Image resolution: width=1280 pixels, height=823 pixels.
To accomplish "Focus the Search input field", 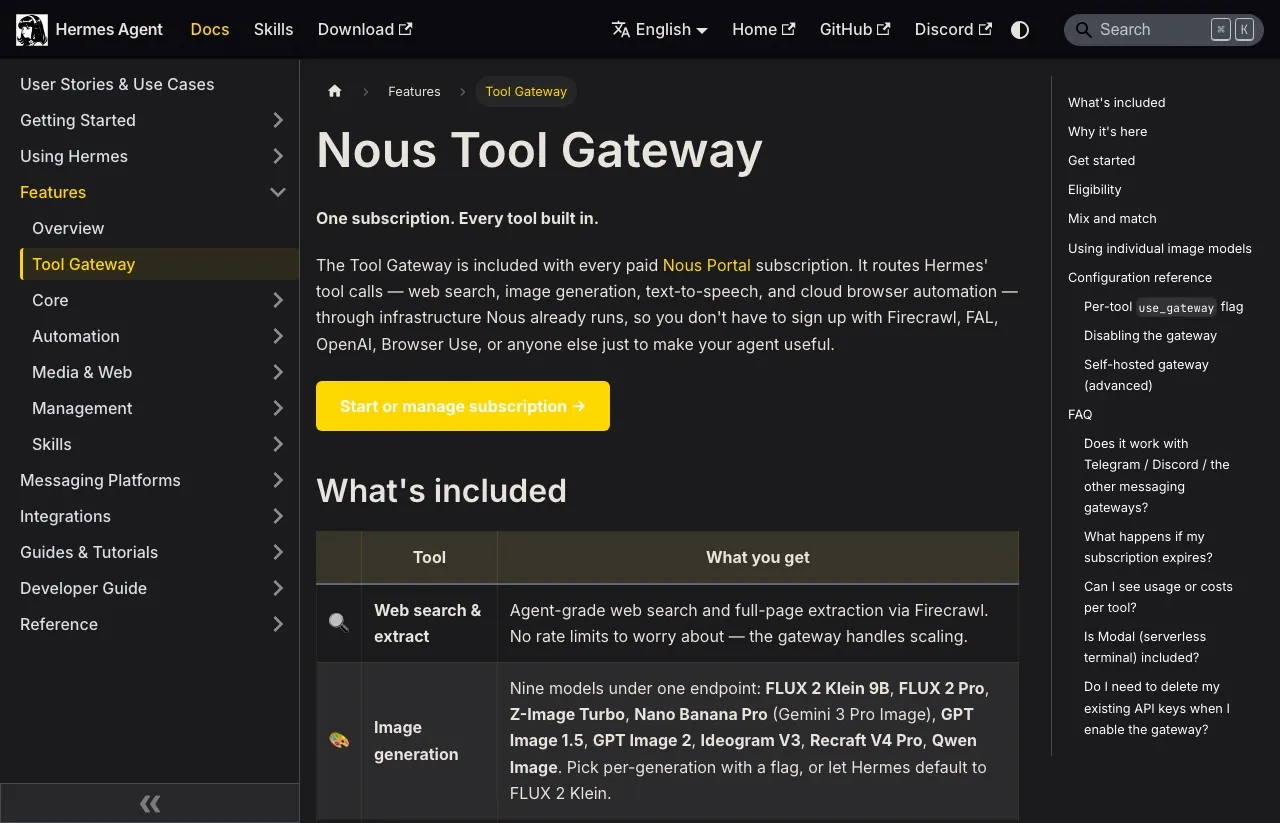I will coord(1164,30).
